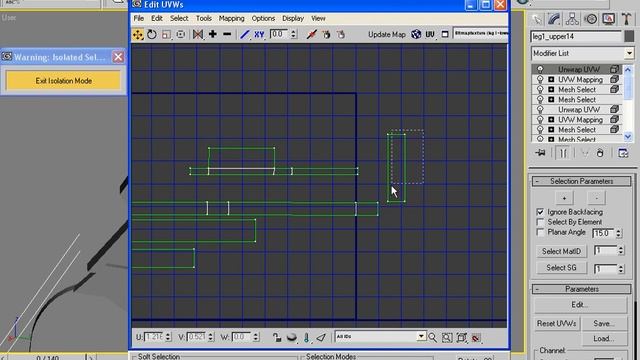This screenshot has height=360, width=640.
Task: Open the Hierarchy command panel tab
Action: [572, 19]
